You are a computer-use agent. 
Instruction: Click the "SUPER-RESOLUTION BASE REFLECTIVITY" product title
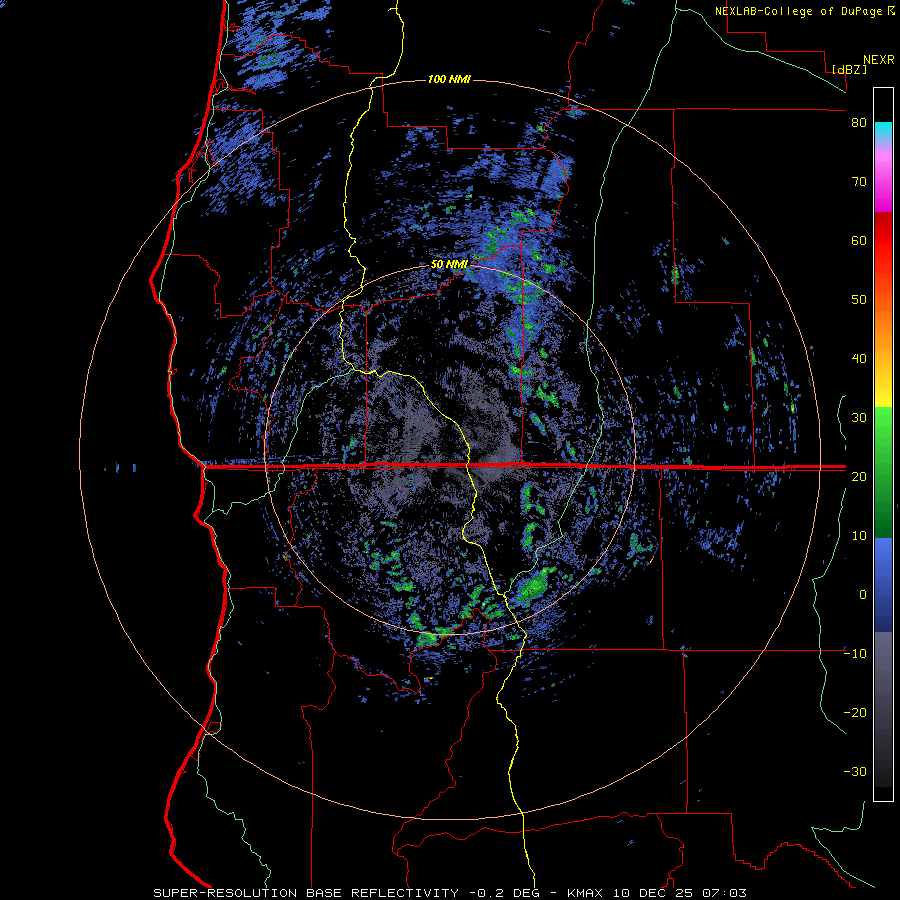[306, 893]
